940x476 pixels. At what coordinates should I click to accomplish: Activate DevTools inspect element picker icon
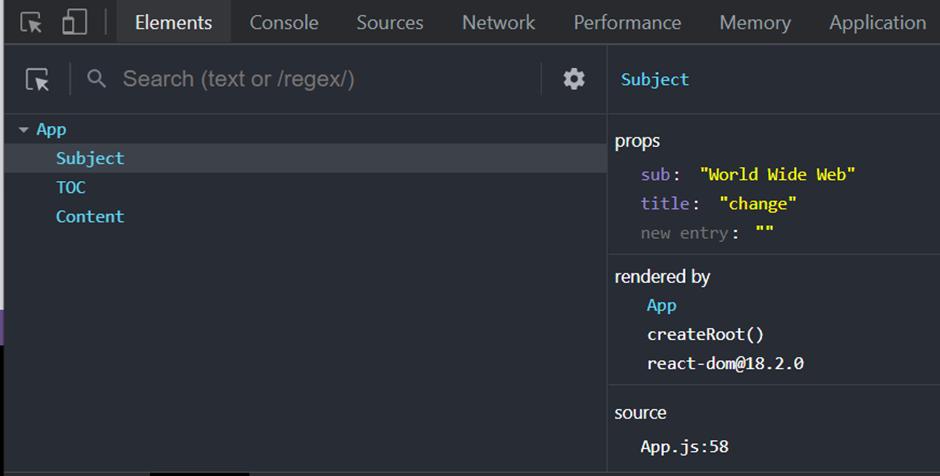31,22
